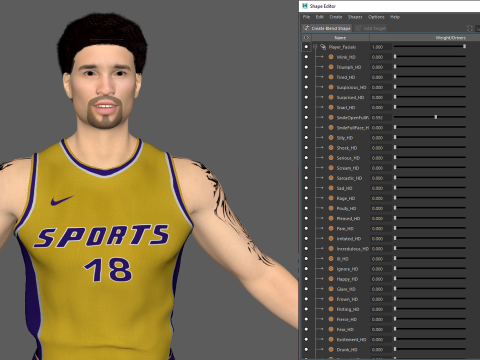
Task: Click the Sarcastic_HD orange target icon
Action: (331, 178)
